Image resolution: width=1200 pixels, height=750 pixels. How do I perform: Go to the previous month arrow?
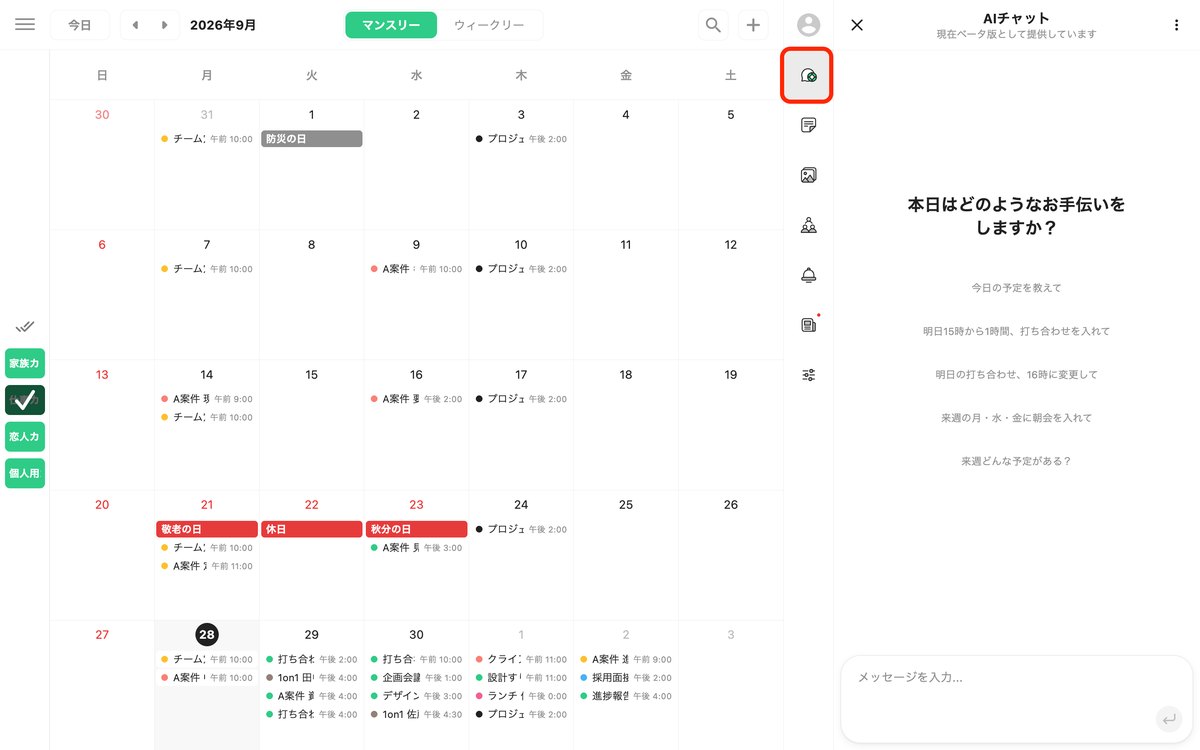(135, 25)
